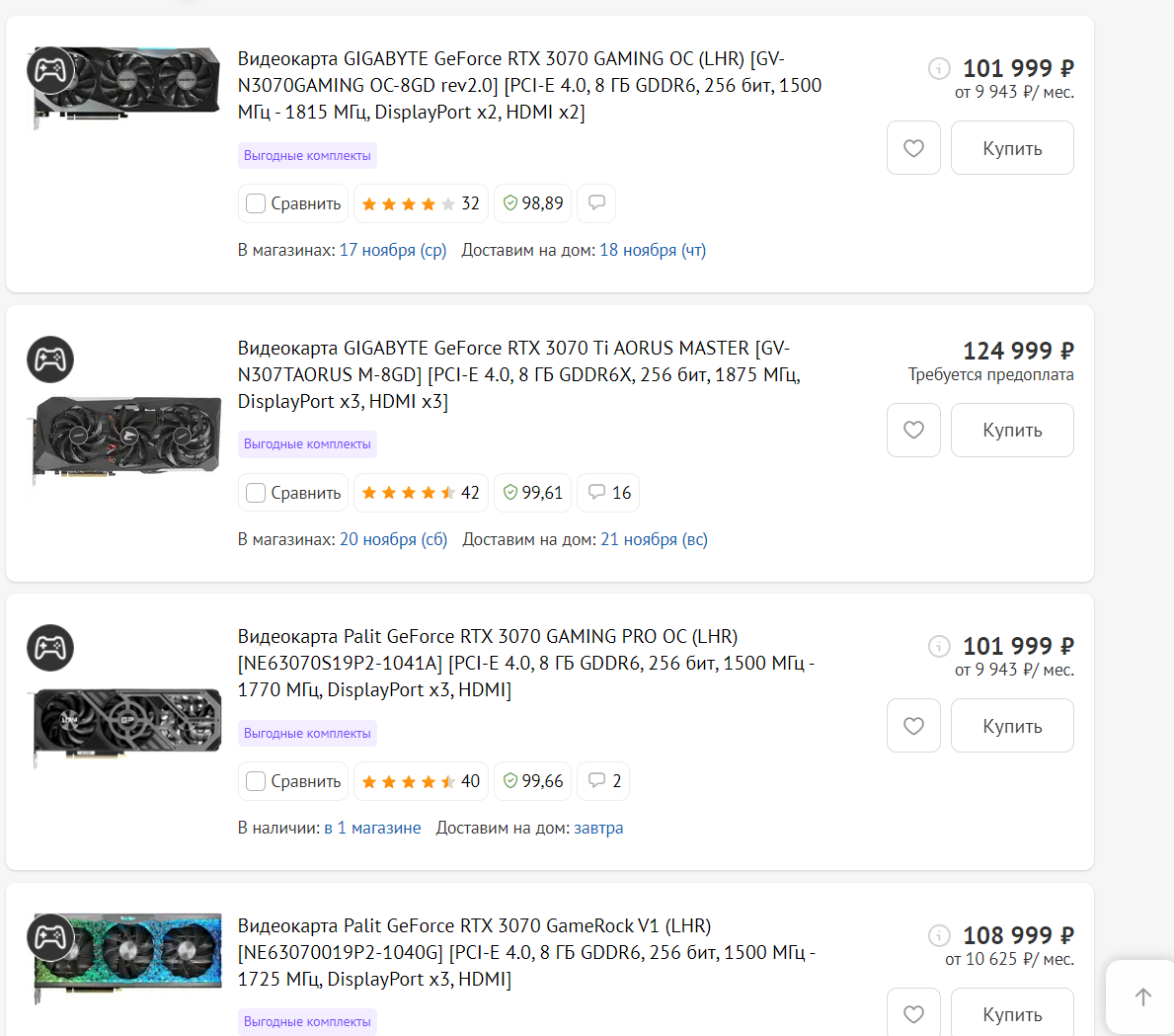The height and width of the screenshot is (1036, 1174).
Task: Click heart icon for RTX 3070 Ti AORUS MASTER
Action: coord(913,431)
